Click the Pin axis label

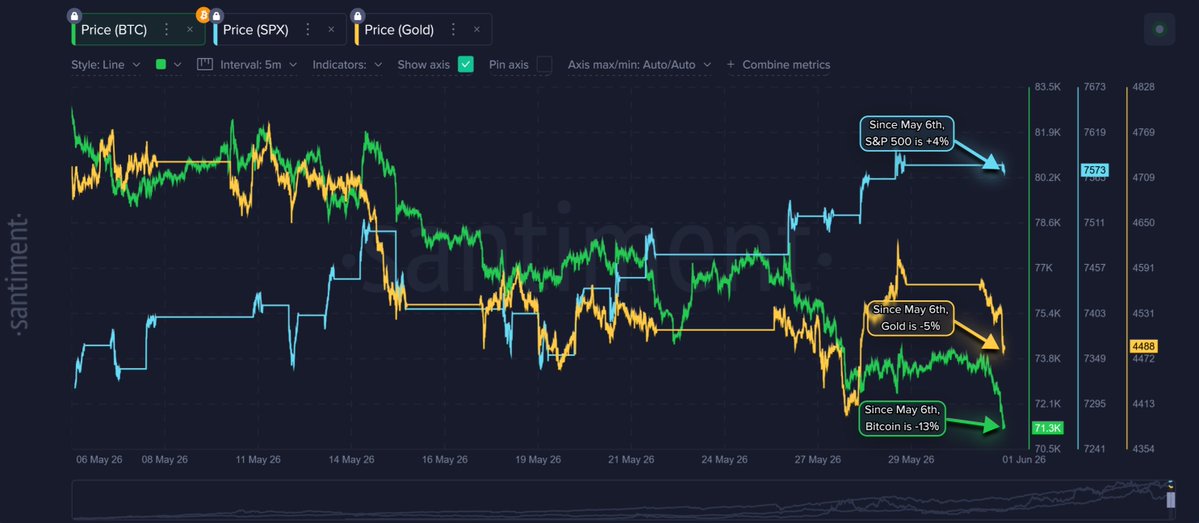click(x=509, y=65)
